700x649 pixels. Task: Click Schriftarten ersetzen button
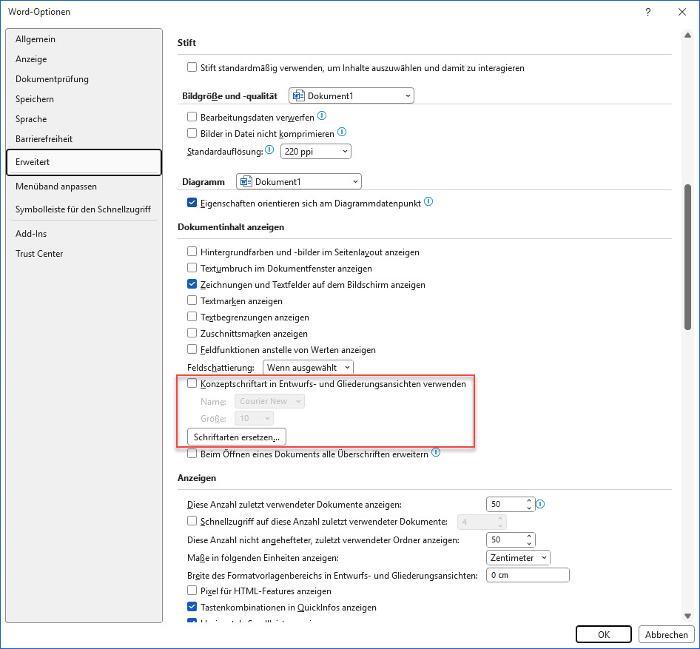pos(237,437)
